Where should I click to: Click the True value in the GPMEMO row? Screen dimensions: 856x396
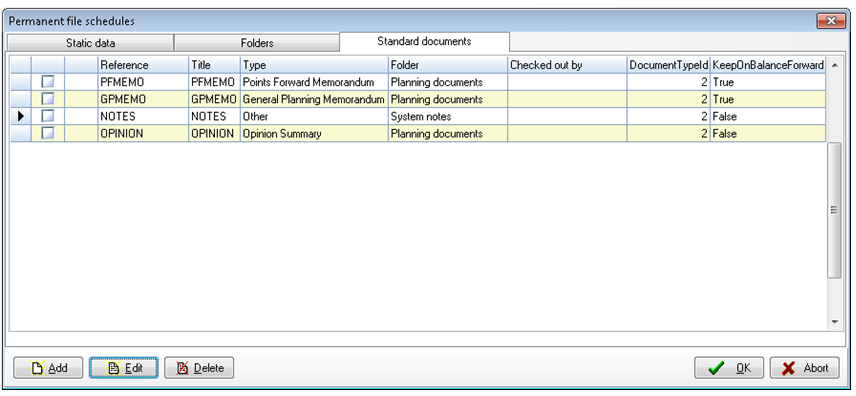(768, 99)
